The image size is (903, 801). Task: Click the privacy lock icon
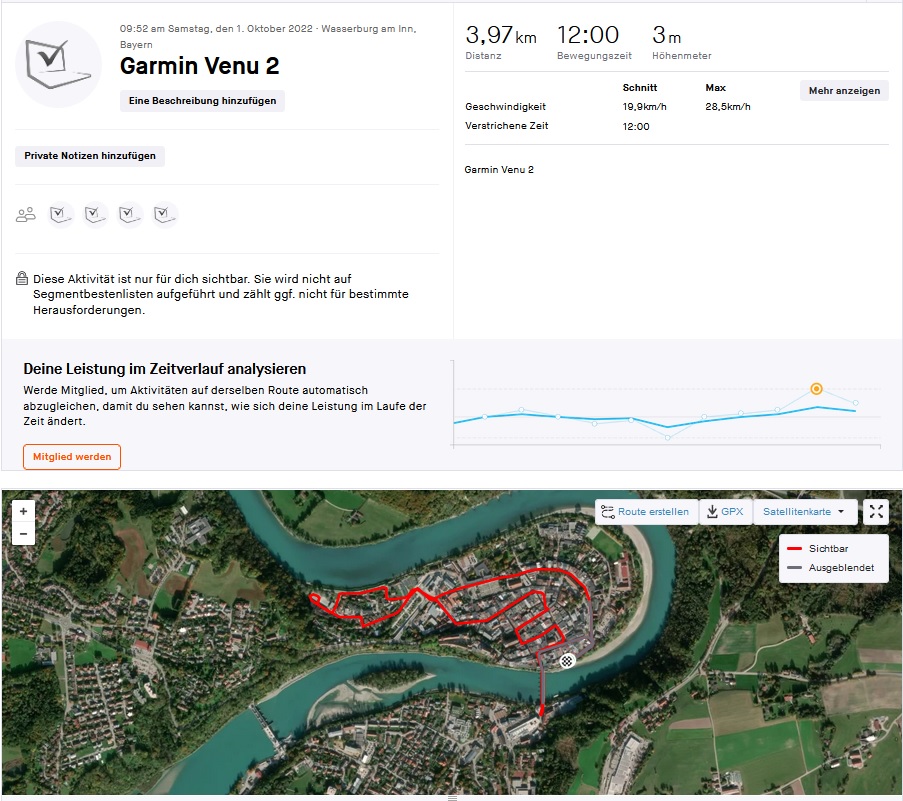coord(22,279)
